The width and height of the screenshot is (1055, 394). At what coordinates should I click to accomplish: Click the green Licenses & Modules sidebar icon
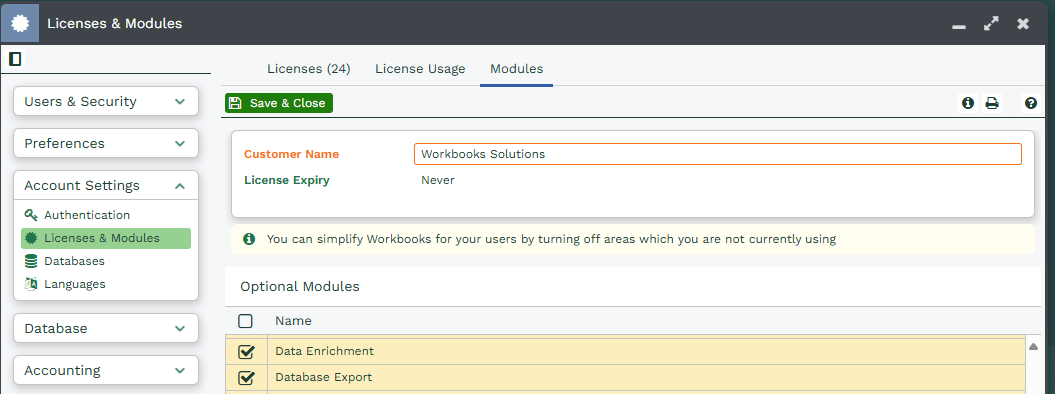click(x=30, y=238)
